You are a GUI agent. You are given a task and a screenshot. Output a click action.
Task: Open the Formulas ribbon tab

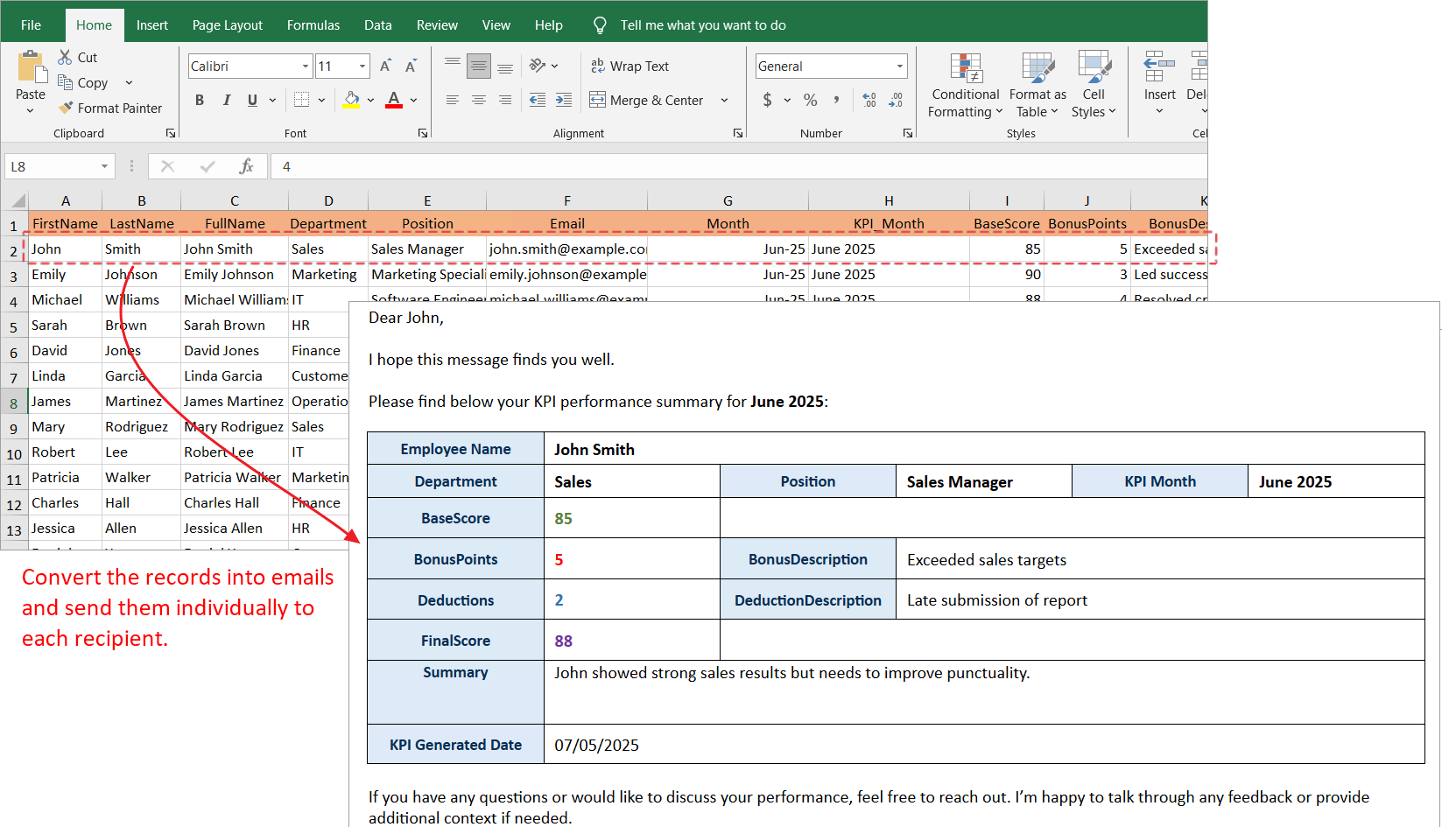point(313,25)
